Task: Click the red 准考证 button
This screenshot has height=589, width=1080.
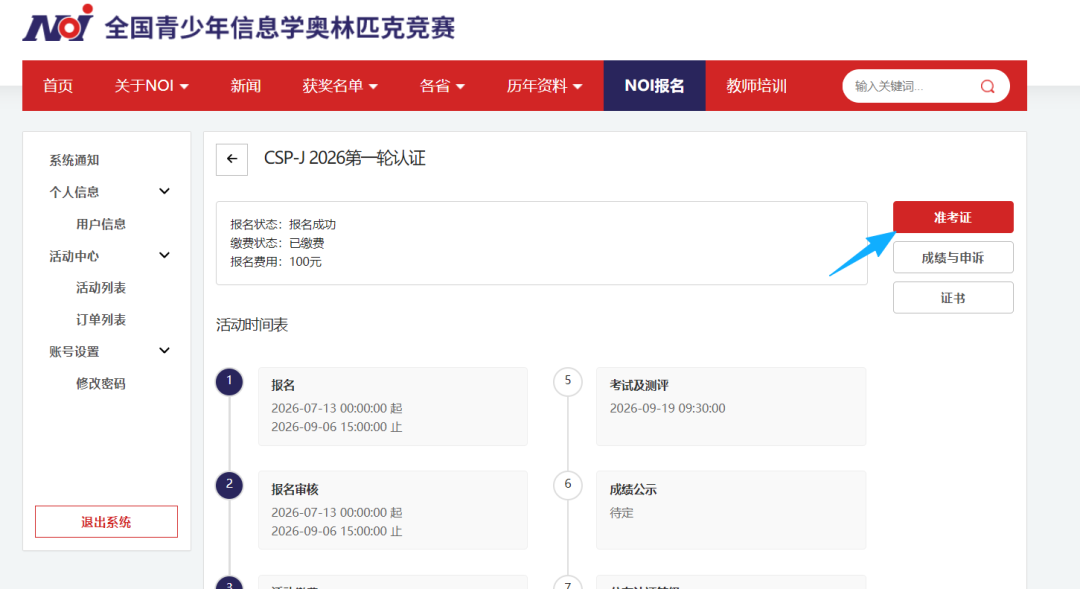Action: [x=953, y=217]
